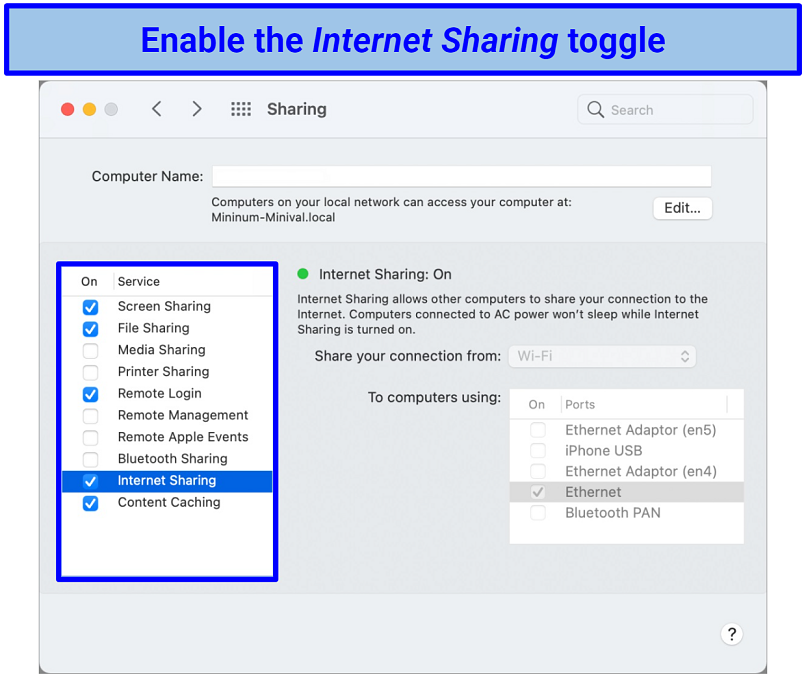Image resolution: width=806 pixels, height=679 pixels.
Task: Click the Minimum-Minival.local address text
Action: (x=273, y=217)
